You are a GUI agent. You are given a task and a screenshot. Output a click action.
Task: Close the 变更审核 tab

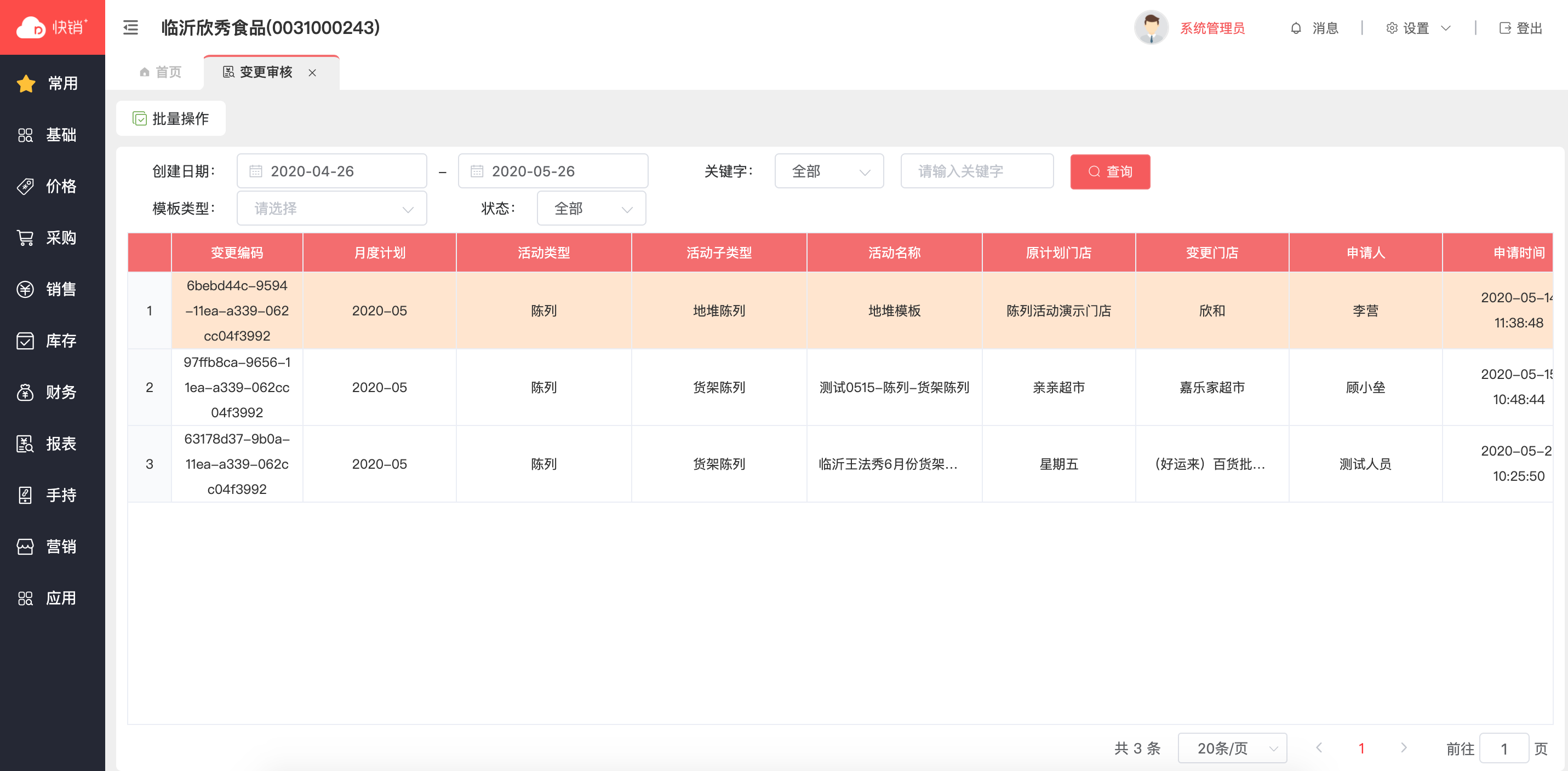click(x=312, y=73)
